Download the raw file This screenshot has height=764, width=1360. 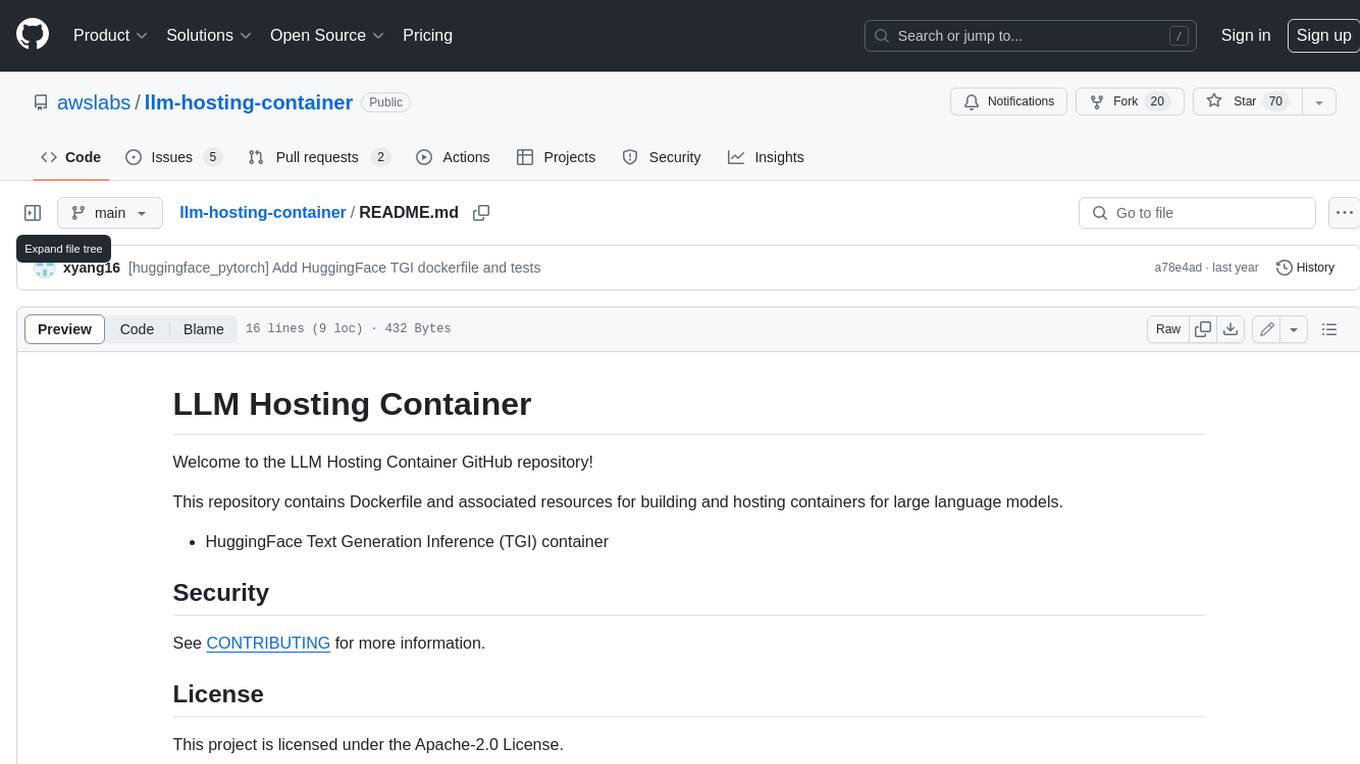pos(1231,329)
